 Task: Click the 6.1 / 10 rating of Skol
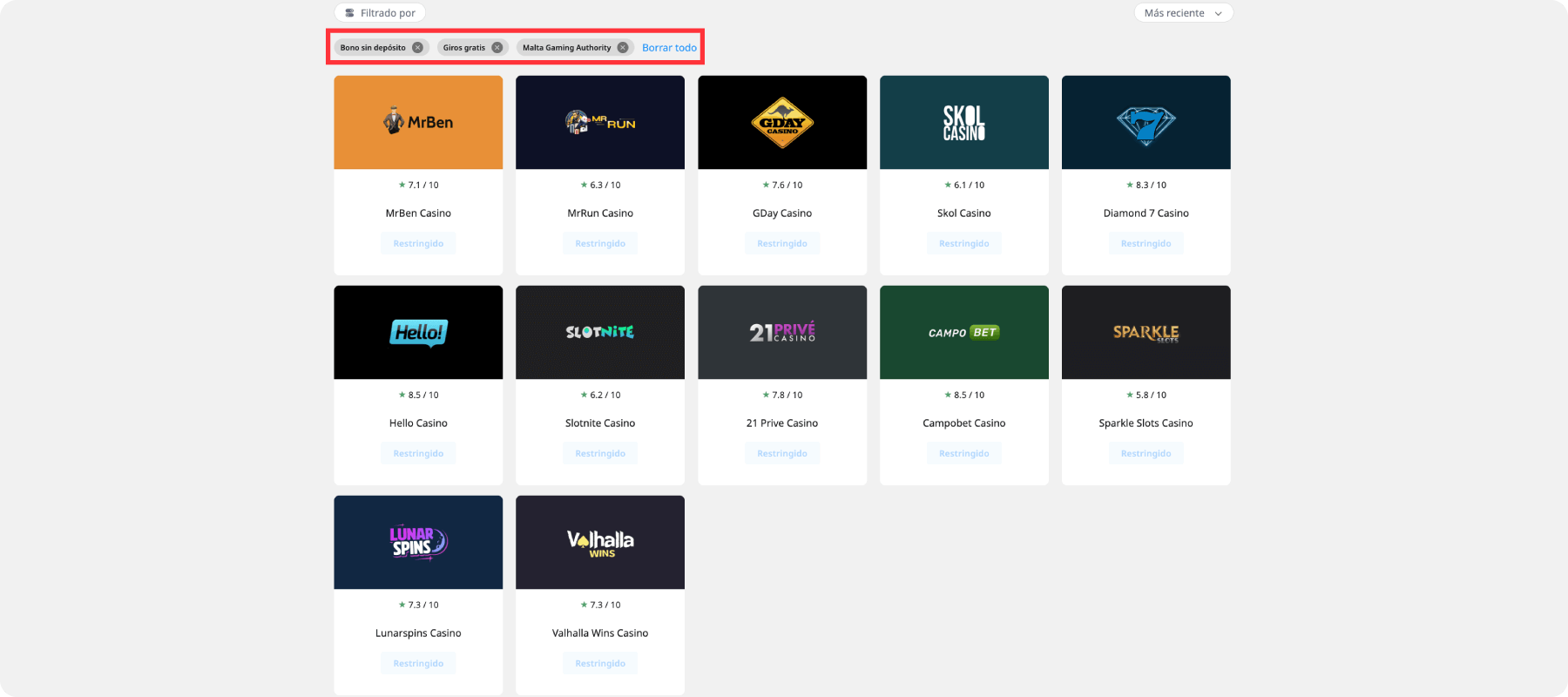[x=965, y=186]
